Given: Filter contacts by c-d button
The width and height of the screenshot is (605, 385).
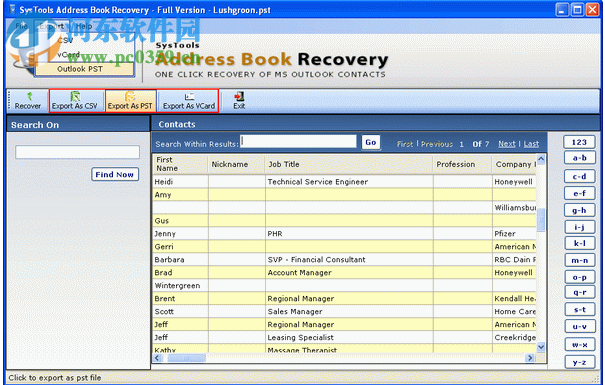Looking at the screenshot, I should tap(579, 176).
